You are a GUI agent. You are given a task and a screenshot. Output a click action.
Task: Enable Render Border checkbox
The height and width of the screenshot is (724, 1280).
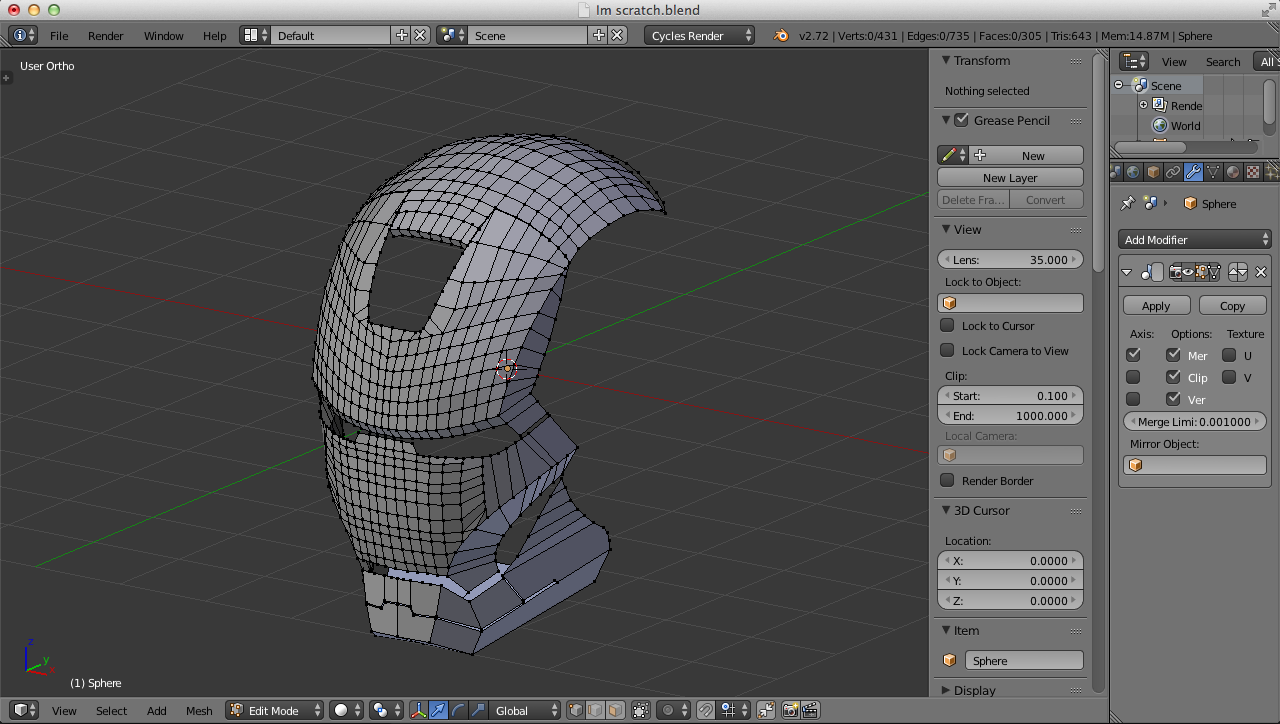[947, 480]
